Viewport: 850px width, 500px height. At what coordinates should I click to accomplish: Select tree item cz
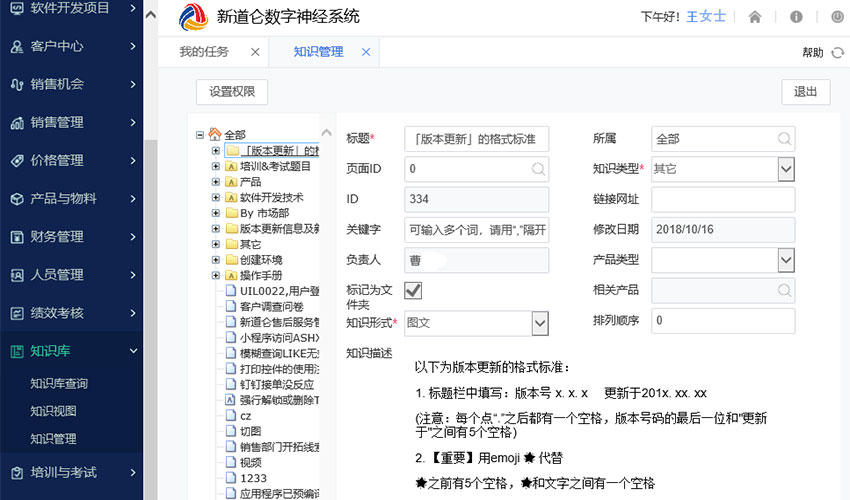click(246, 416)
